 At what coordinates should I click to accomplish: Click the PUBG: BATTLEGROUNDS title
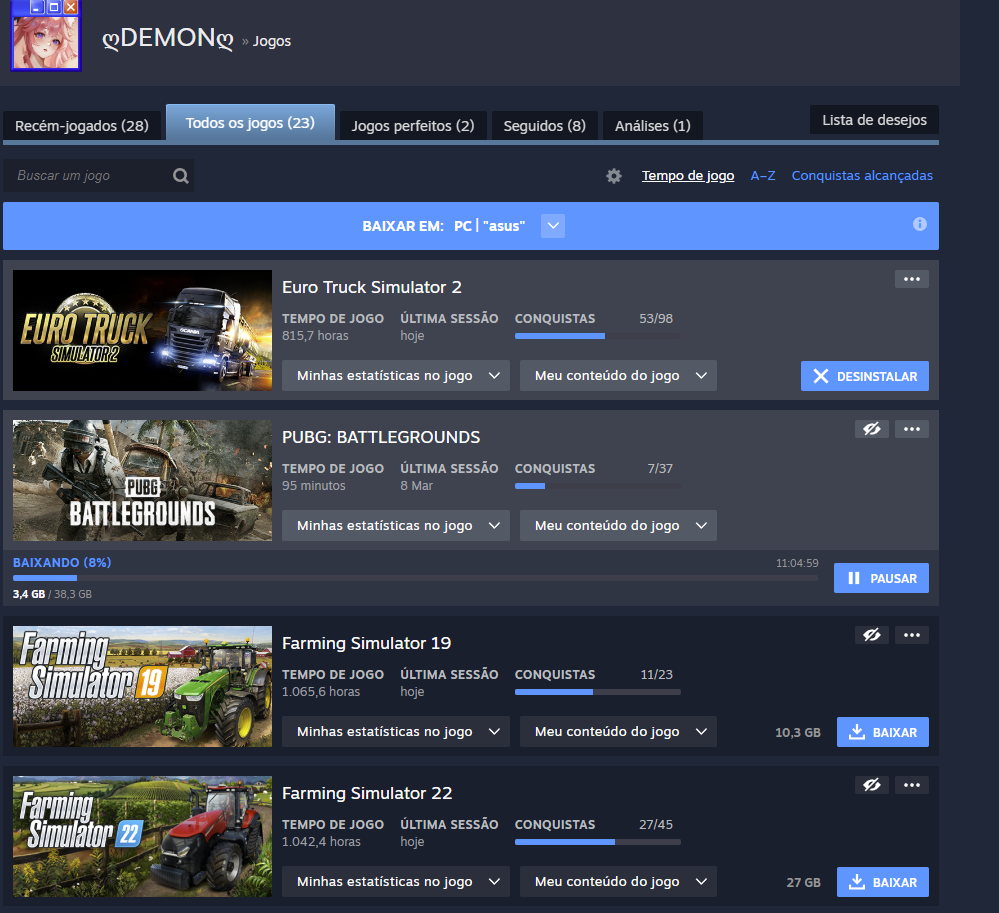pos(381,437)
